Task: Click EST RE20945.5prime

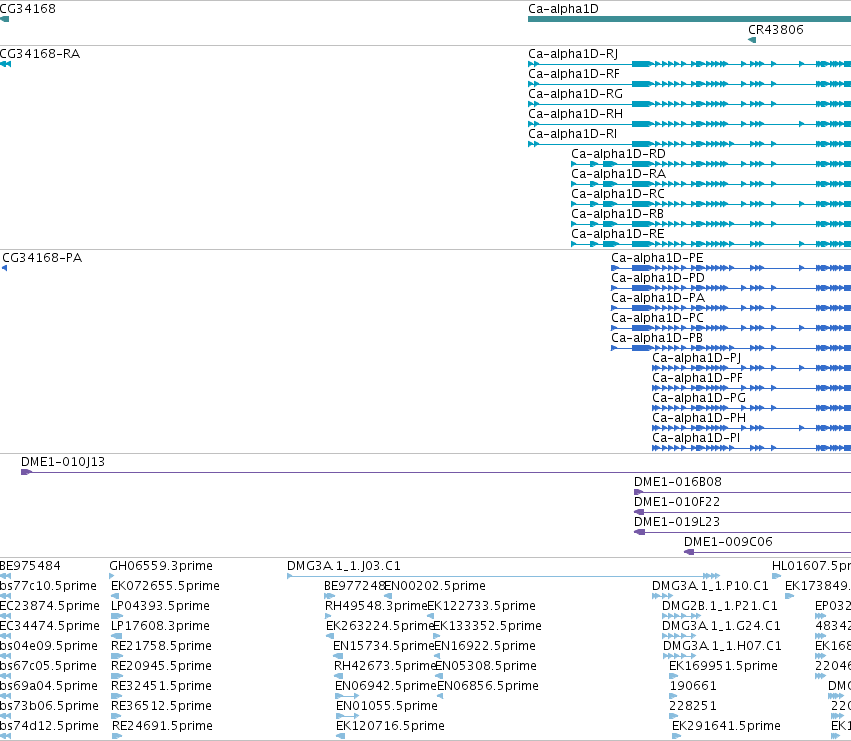Action: [x=161, y=666]
